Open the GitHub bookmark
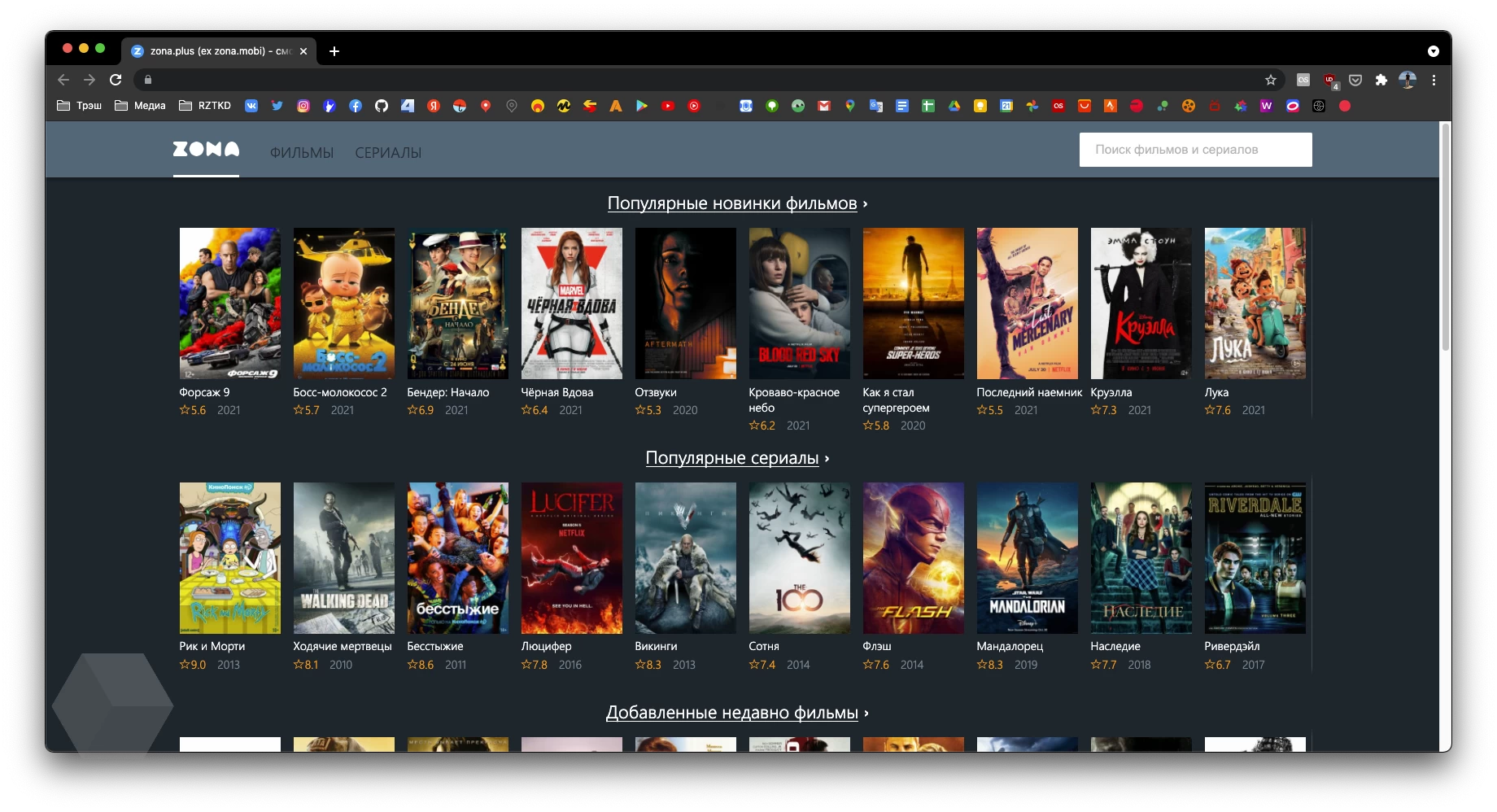1497x812 pixels. click(x=382, y=106)
